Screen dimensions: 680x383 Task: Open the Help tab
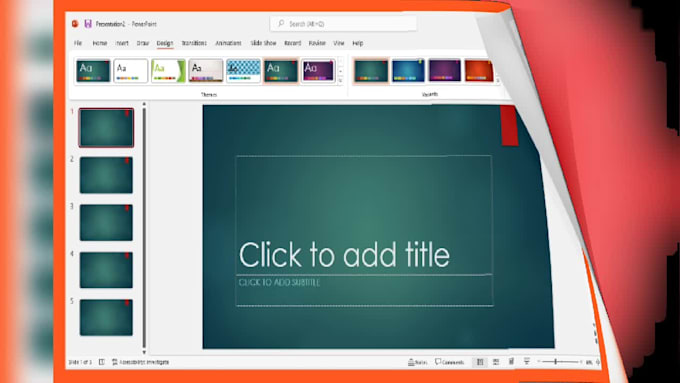(x=358, y=43)
